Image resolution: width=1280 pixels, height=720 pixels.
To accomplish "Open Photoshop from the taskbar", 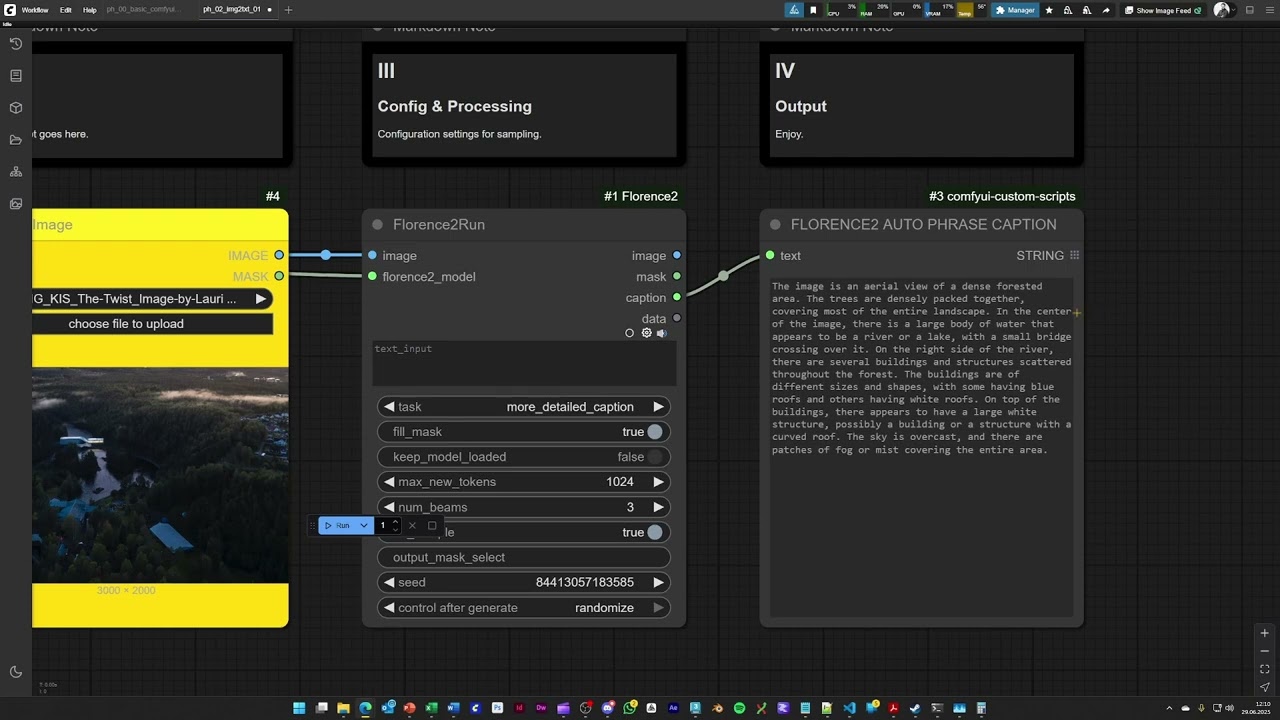I will [497, 708].
